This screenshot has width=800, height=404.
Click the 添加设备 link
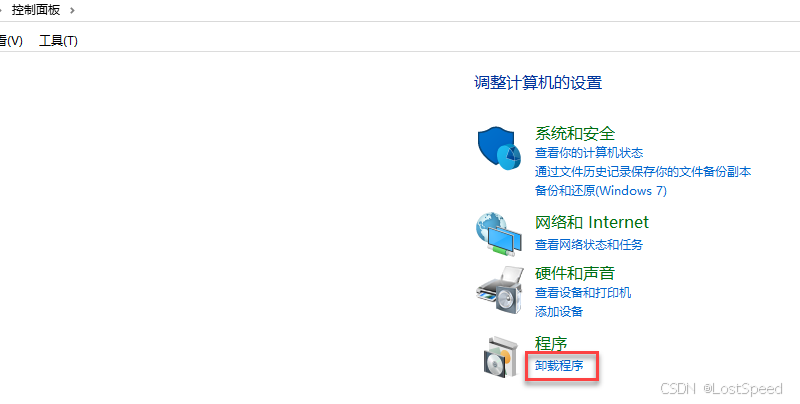coord(559,312)
